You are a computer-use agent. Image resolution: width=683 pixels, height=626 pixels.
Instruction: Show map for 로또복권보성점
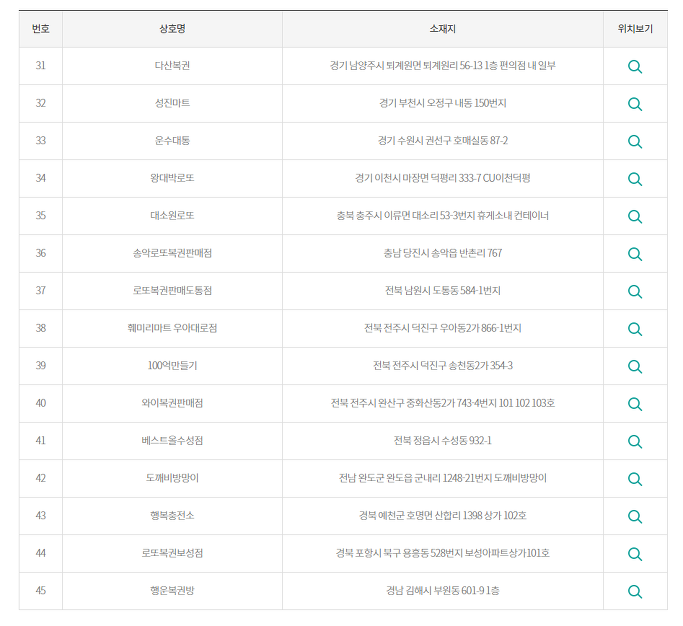pyautogui.click(x=635, y=554)
